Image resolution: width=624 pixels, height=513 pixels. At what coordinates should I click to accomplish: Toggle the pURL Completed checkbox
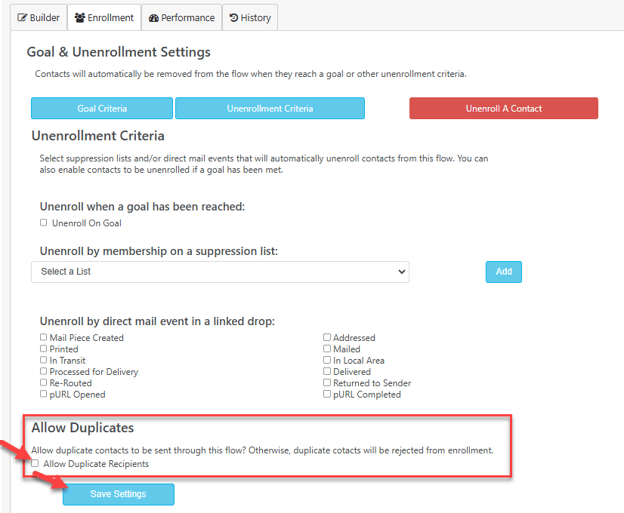click(x=327, y=394)
